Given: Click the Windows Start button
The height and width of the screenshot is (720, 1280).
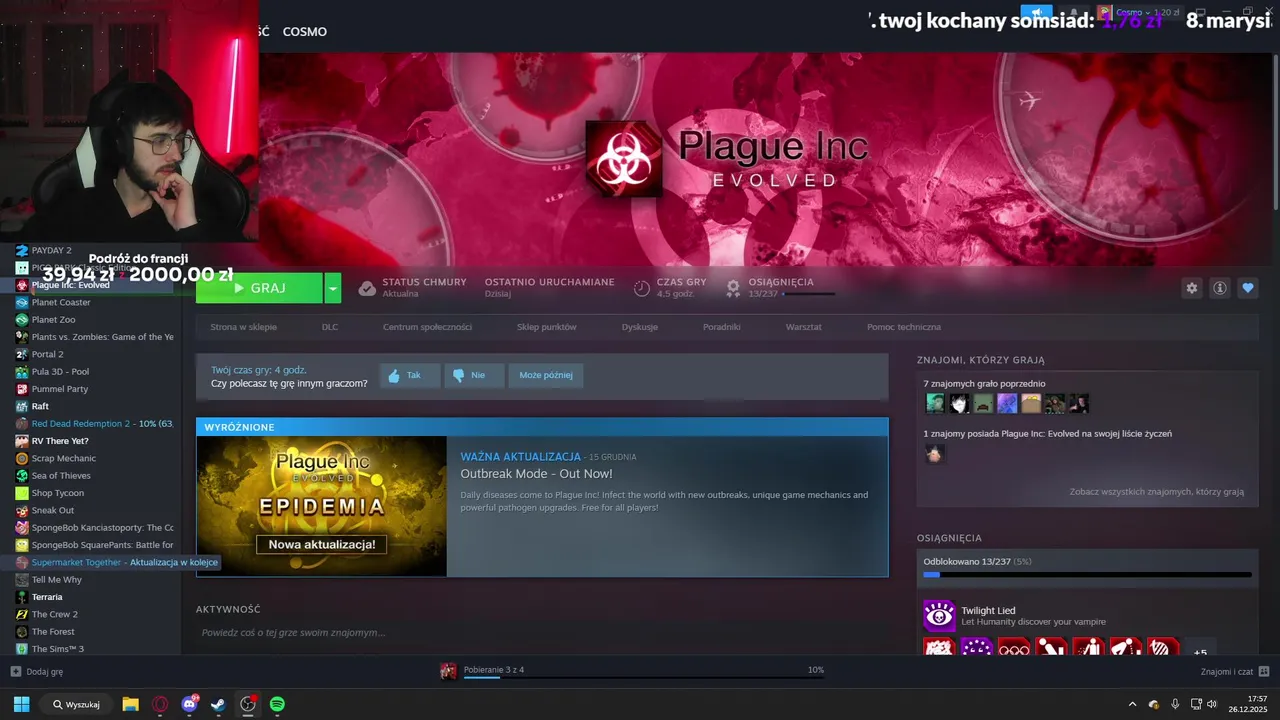Looking at the screenshot, I should (21, 704).
